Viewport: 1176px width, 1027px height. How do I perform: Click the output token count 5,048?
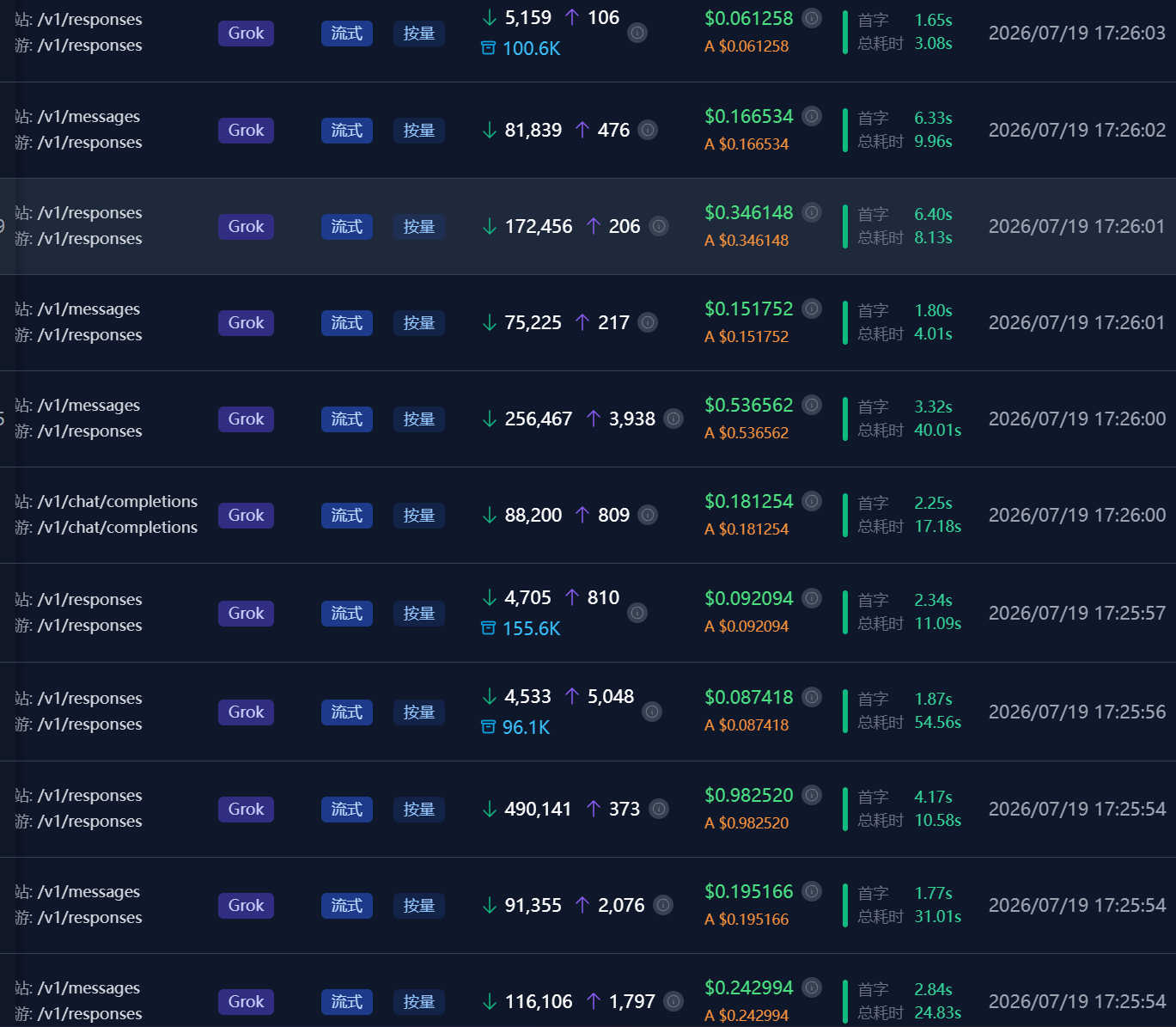[x=611, y=696]
